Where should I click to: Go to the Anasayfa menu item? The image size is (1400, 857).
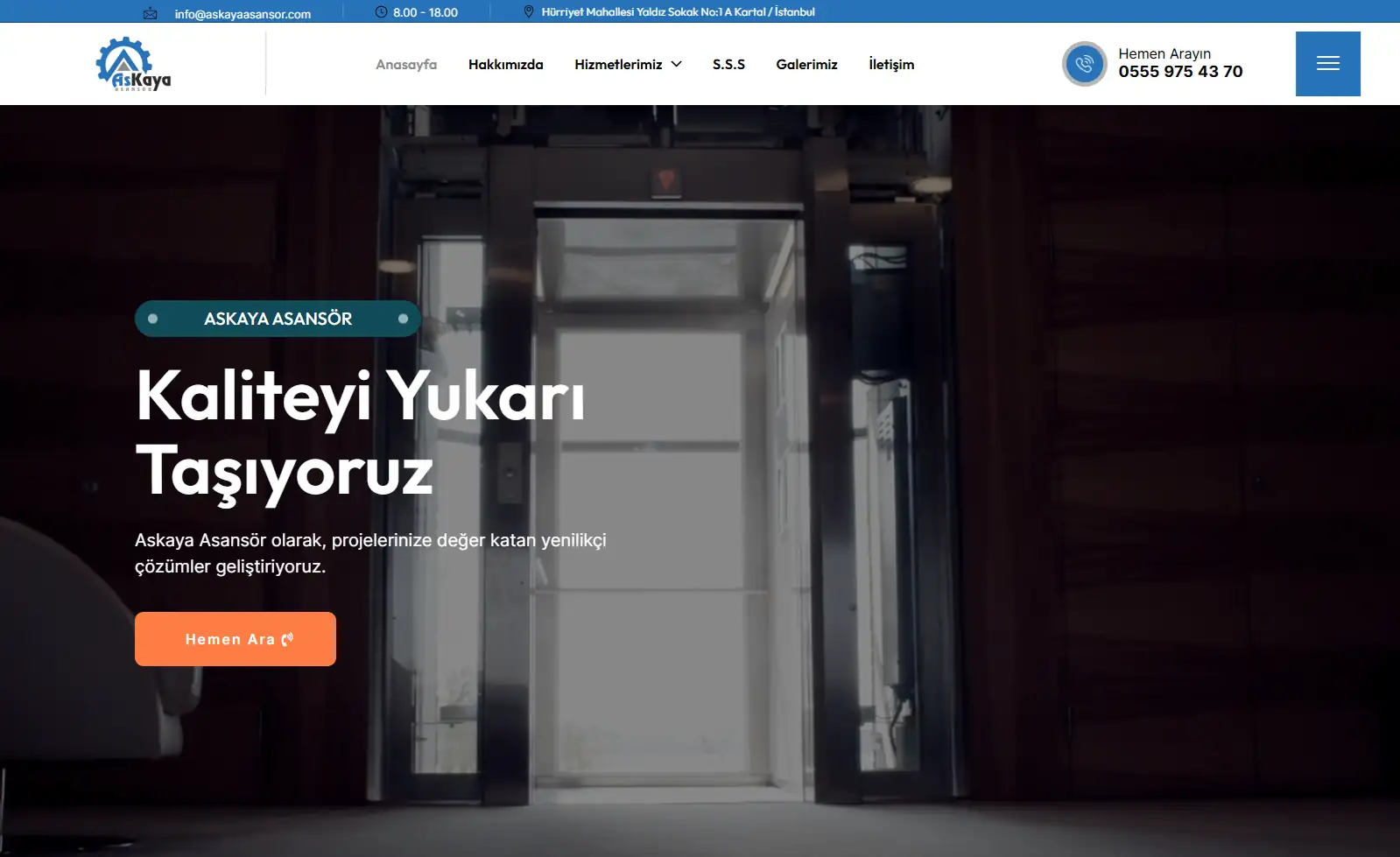coord(406,65)
